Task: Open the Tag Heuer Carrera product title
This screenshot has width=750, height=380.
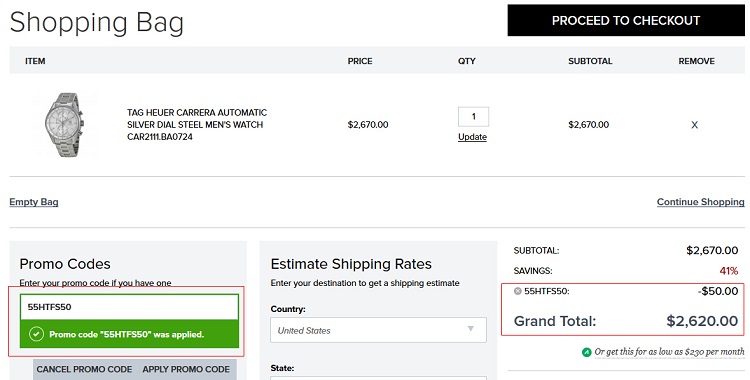Action: point(197,124)
